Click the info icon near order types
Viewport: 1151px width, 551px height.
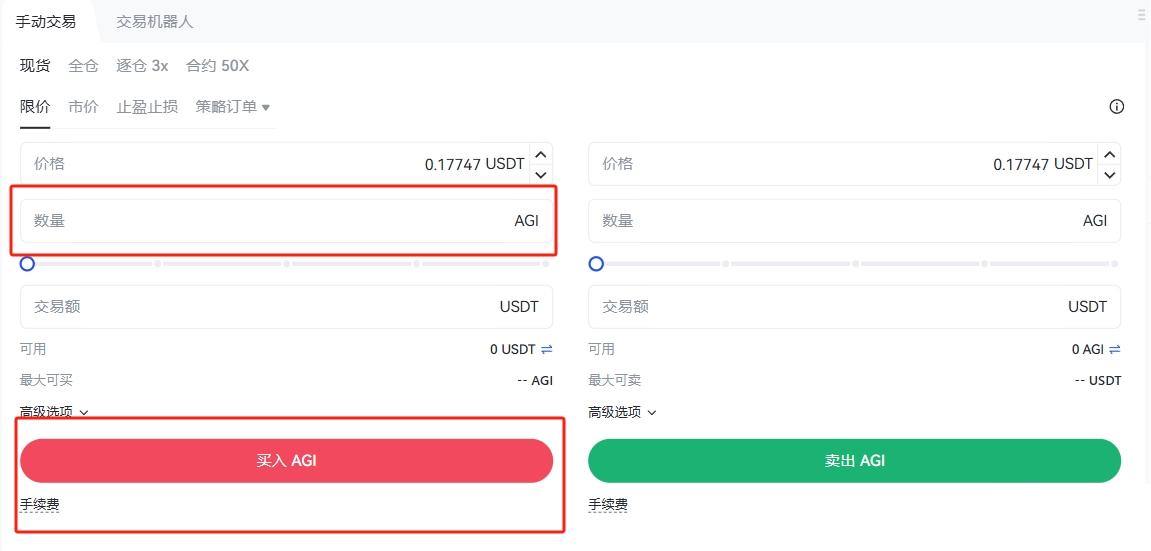click(1117, 107)
